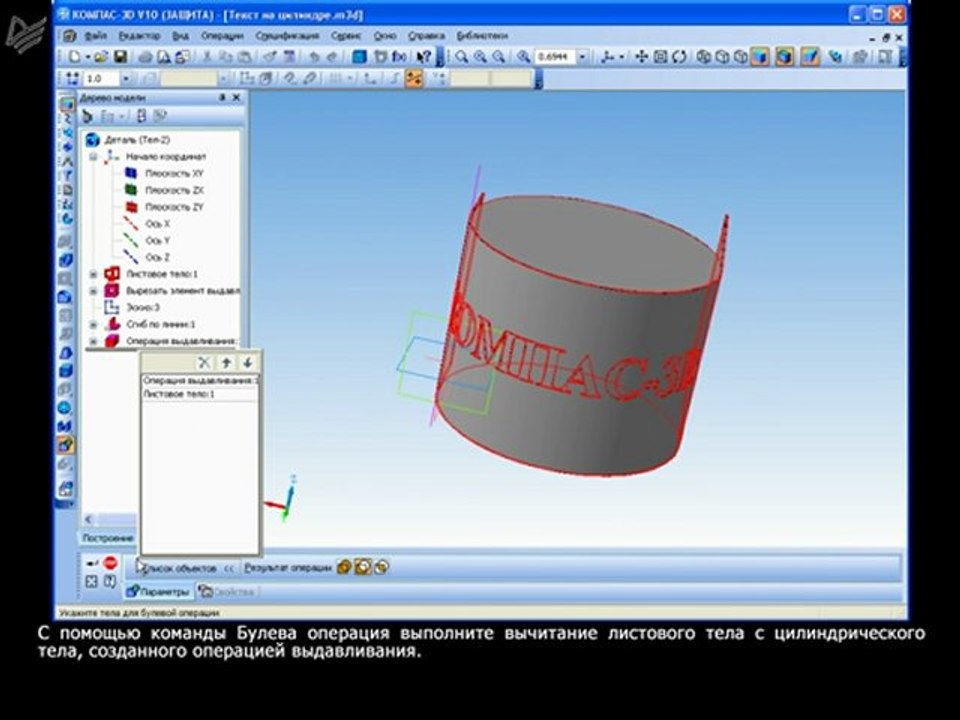The image size is (960, 720).
Task: Click the Open file folder icon
Action: [x=101, y=57]
